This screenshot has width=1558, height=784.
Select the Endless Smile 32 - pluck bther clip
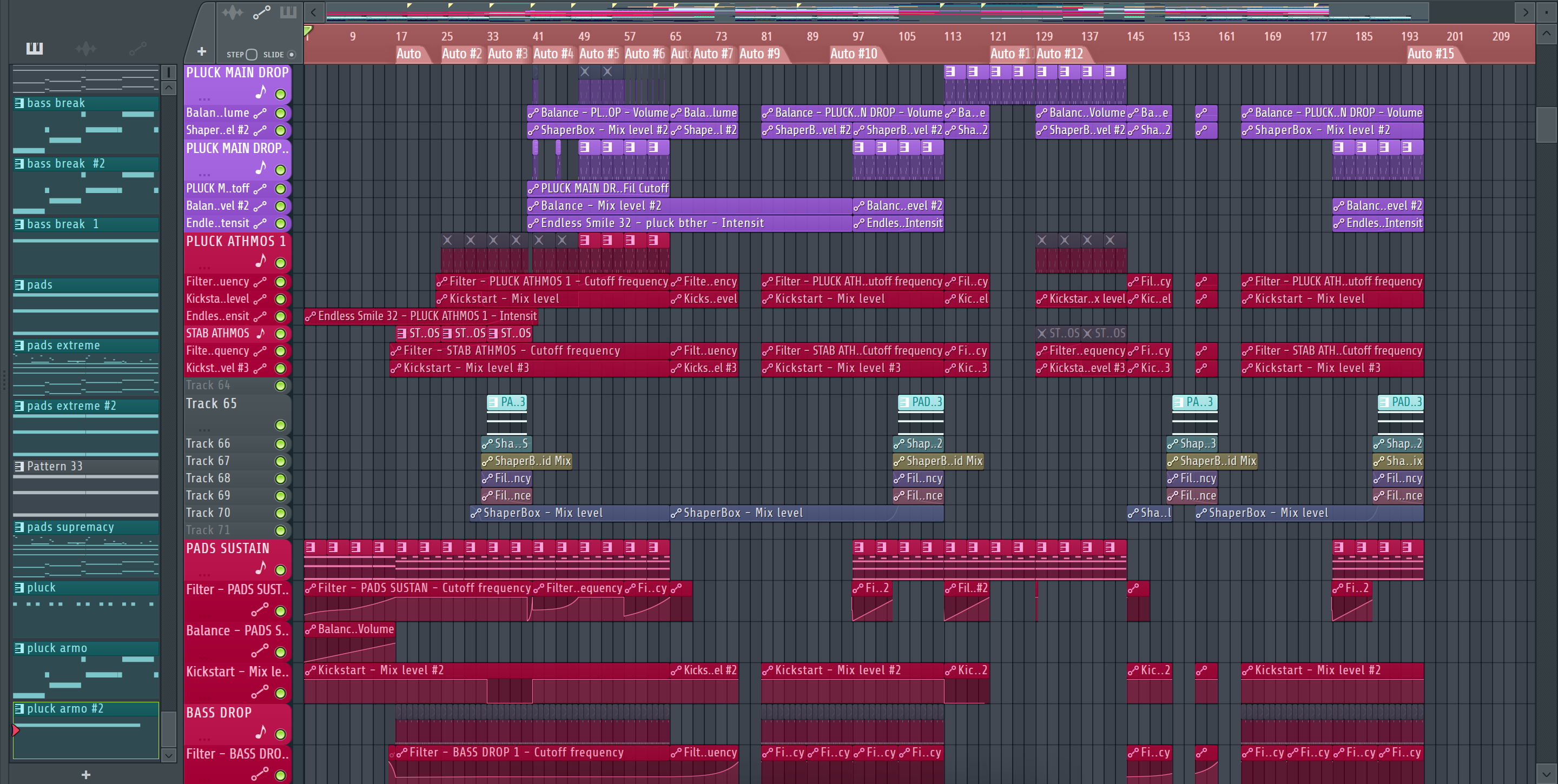690,223
